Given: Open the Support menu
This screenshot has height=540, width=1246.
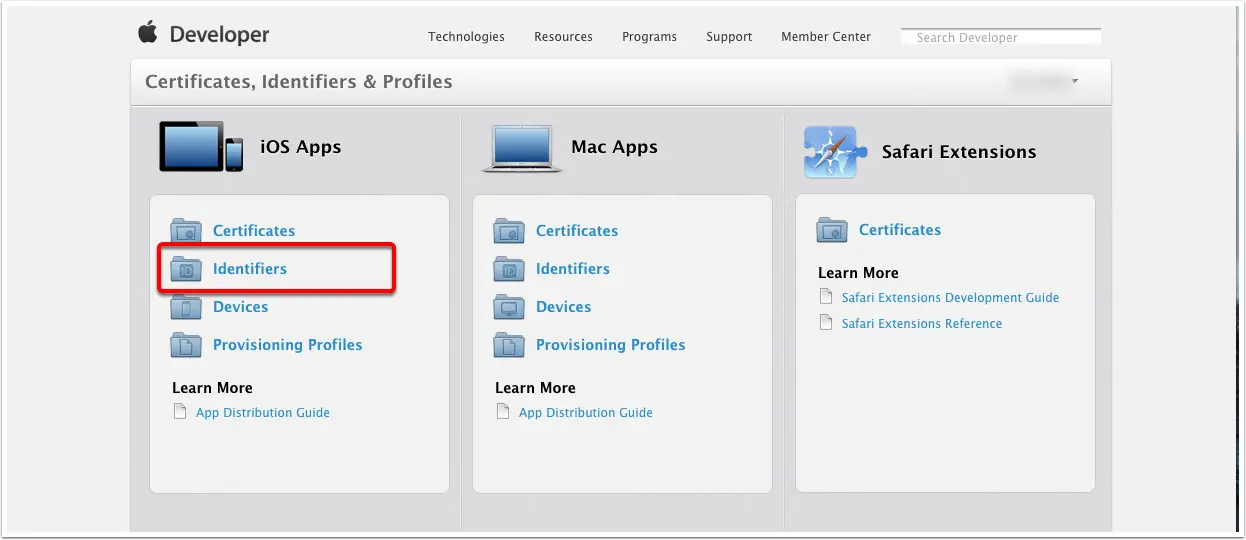Looking at the screenshot, I should tap(729, 37).
